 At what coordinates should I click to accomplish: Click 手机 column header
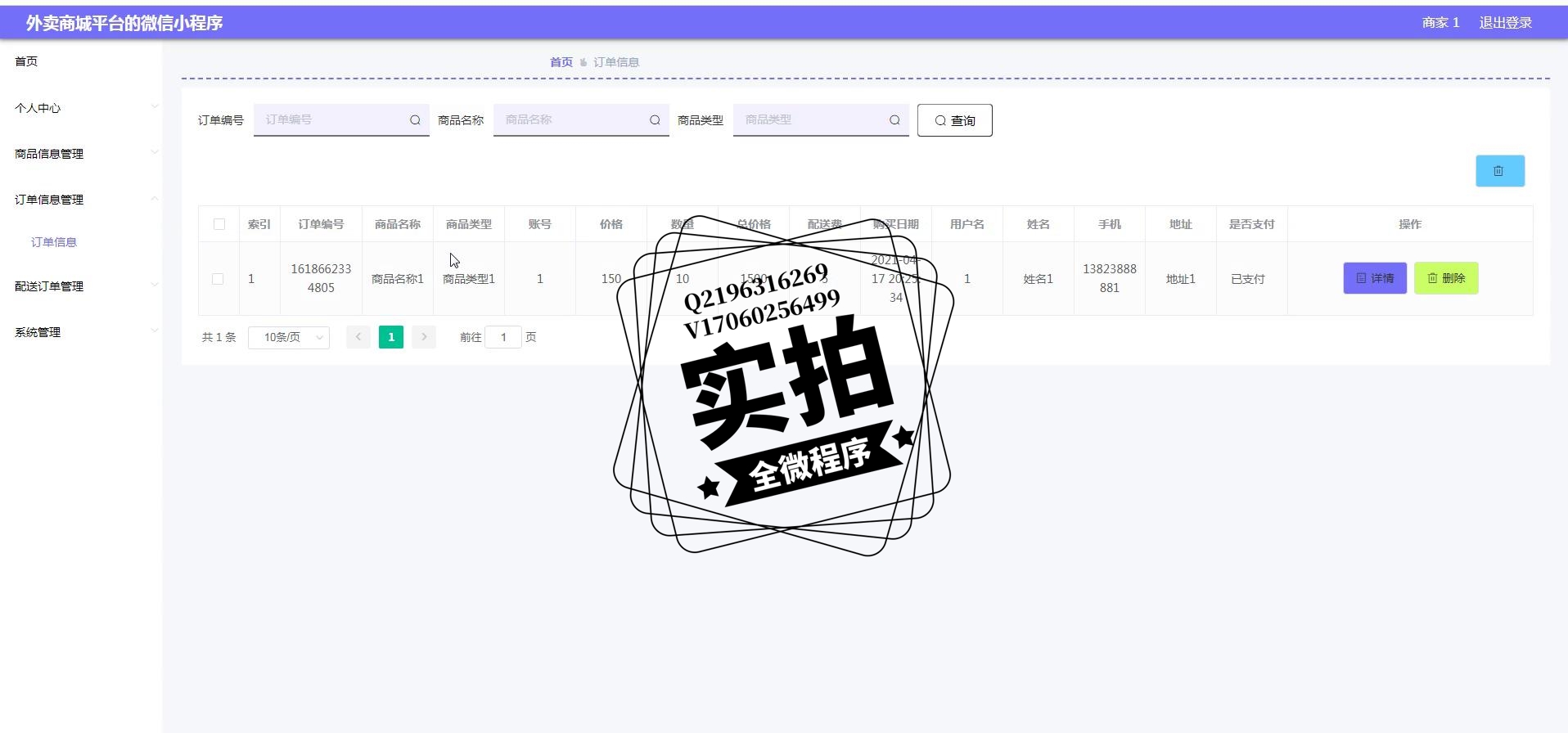point(1110,224)
